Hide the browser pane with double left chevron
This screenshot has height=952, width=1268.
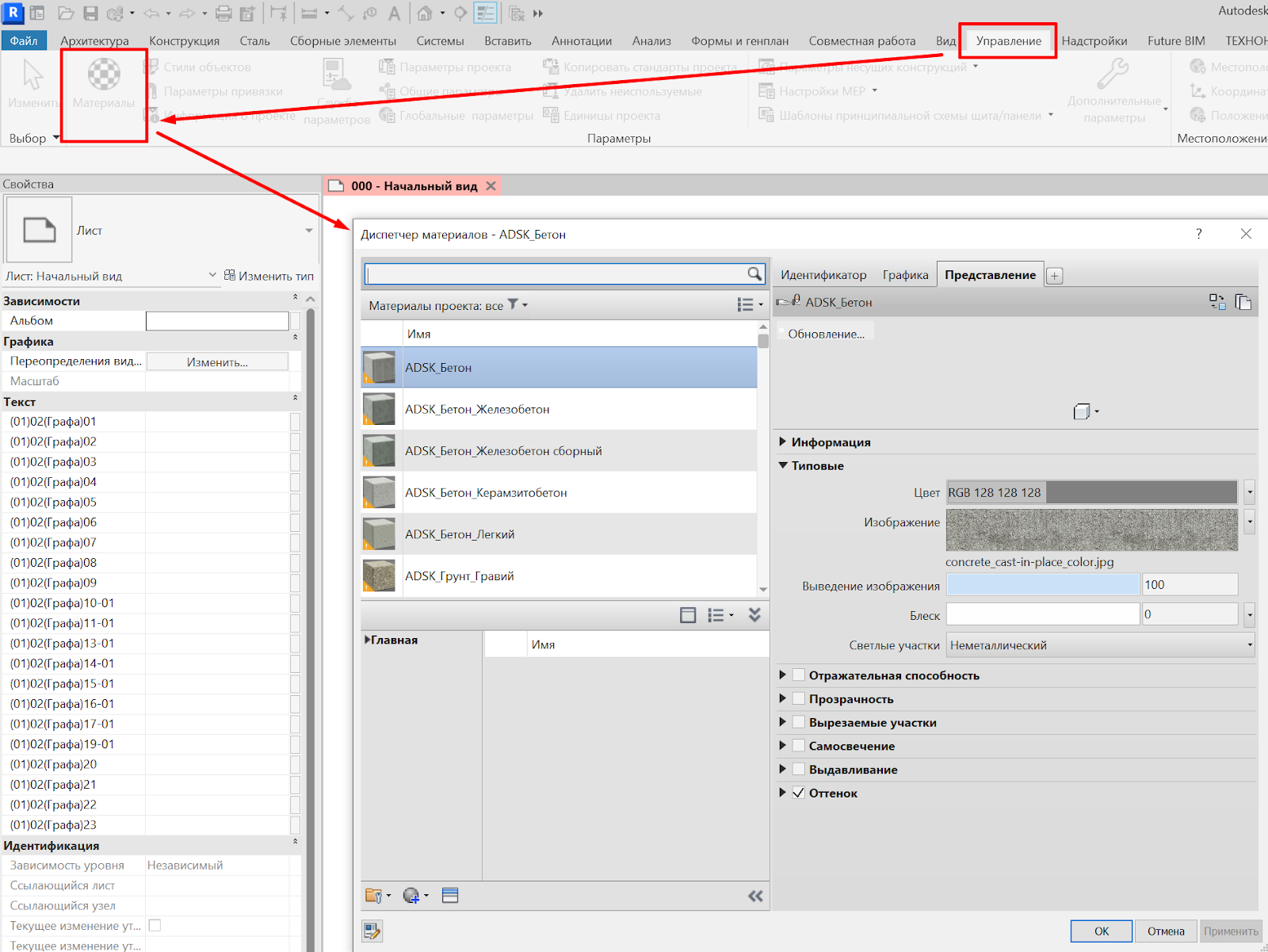755,896
